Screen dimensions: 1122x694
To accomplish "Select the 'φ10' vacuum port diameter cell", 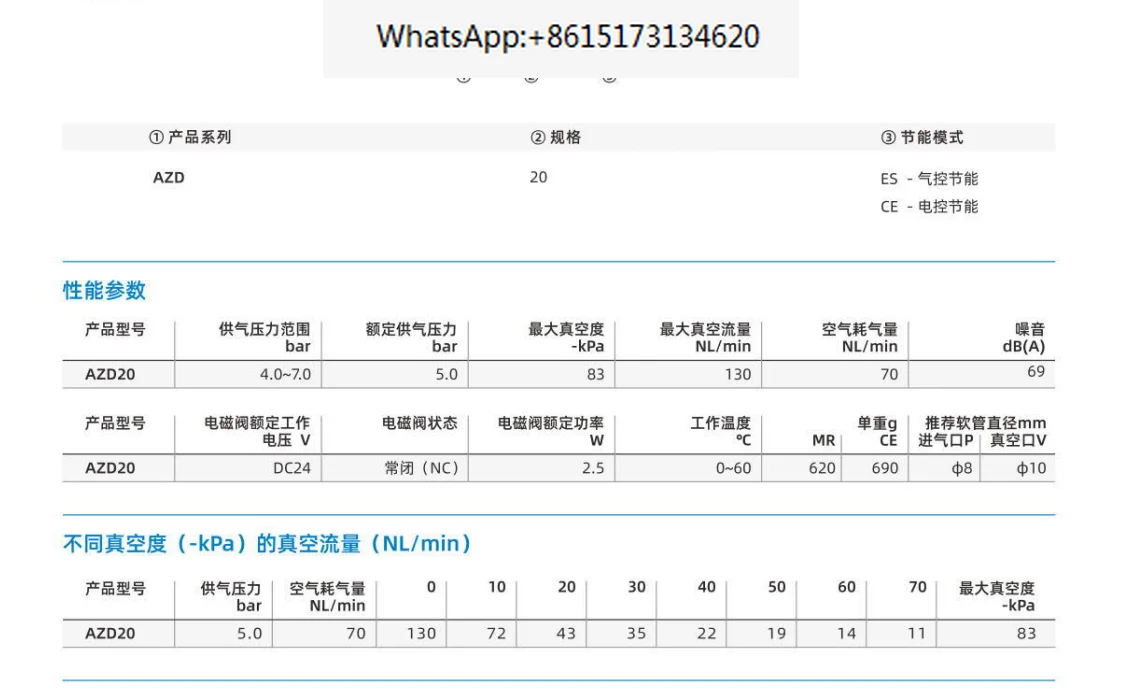I will coord(1031,468).
